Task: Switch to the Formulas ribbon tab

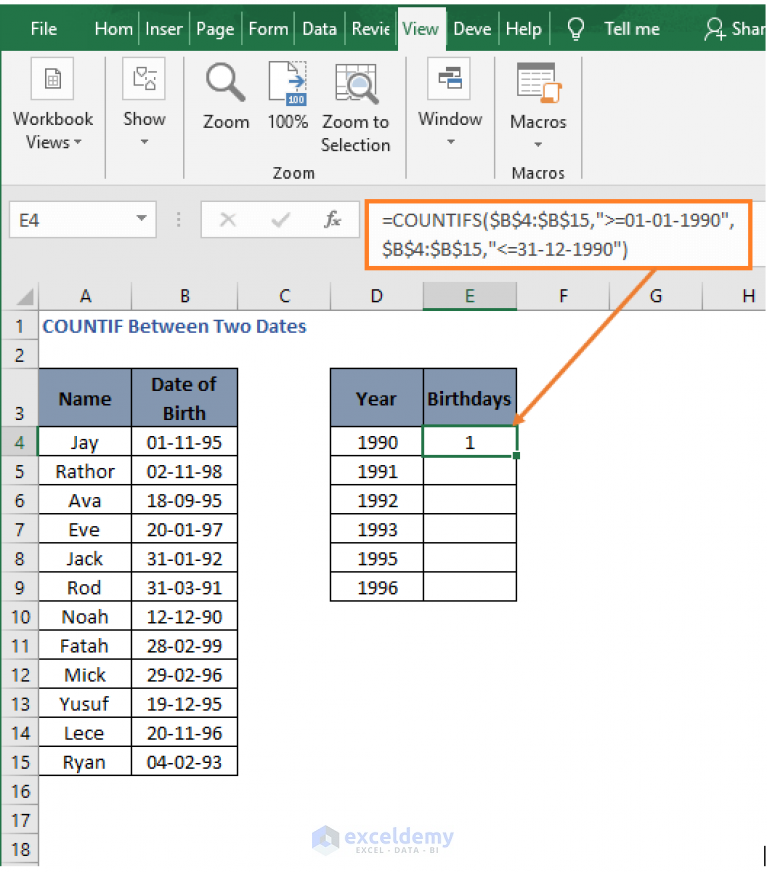Action: click(268, 28)
